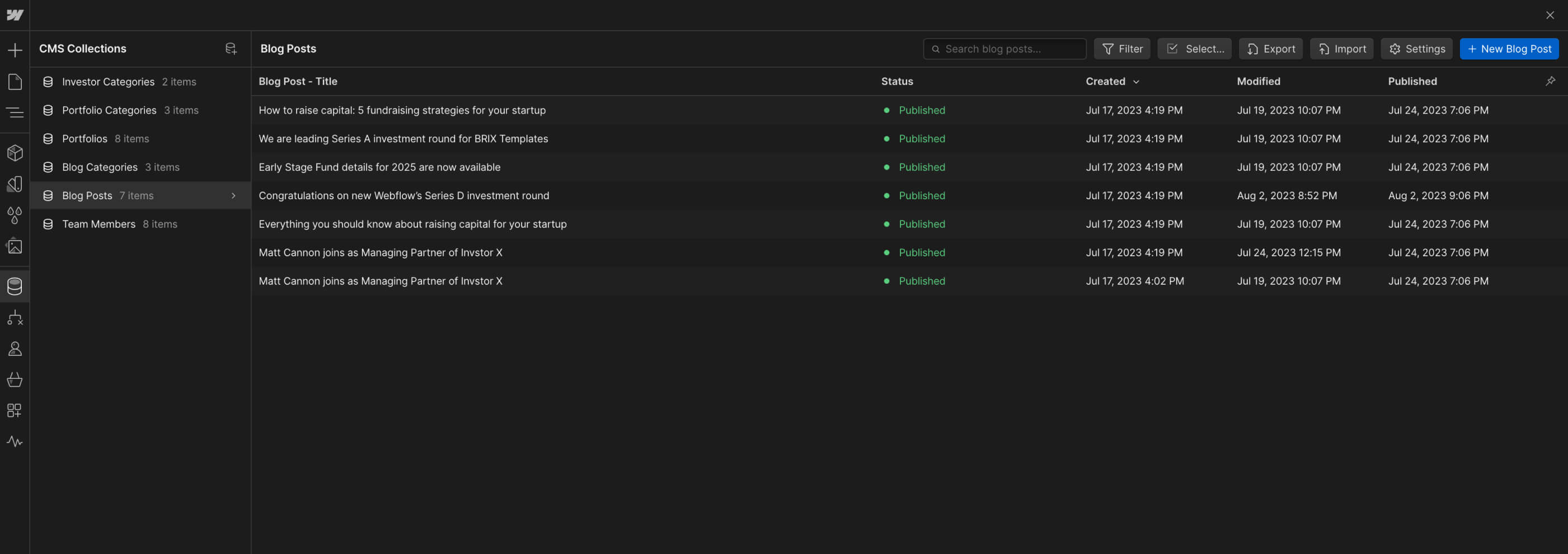
Task: Export the blog posts collection
Action: coord(1270,49)
